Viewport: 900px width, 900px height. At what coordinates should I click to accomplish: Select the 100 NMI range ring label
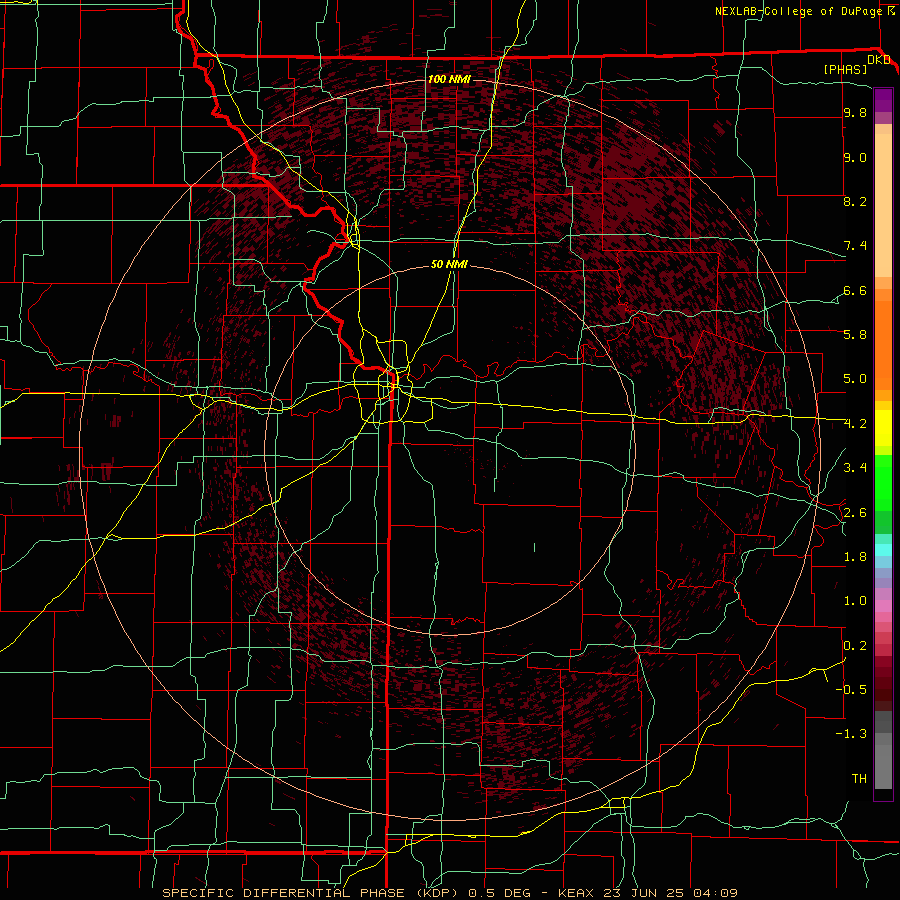pos(449,79)
